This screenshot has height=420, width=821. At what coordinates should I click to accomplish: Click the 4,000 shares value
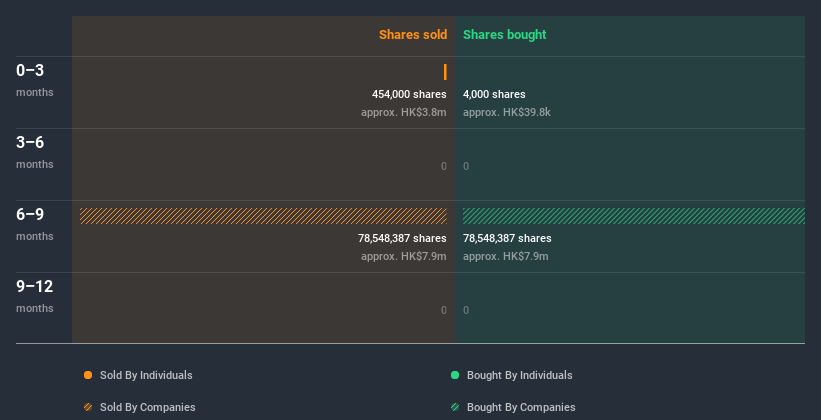click(494, 94)
